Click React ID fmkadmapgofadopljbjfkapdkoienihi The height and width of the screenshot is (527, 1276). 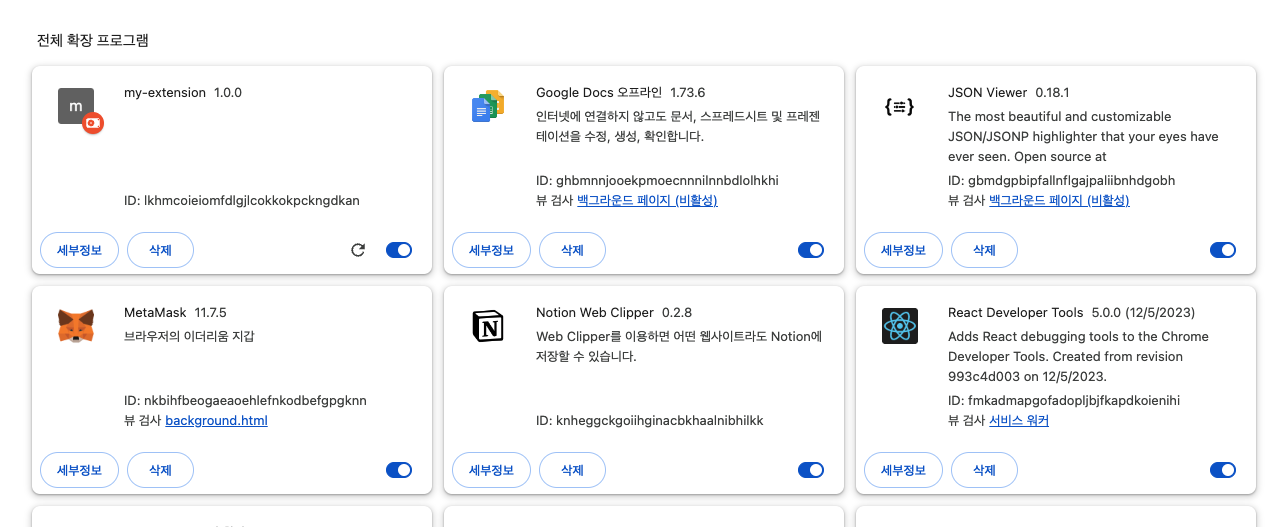coord(1064,401)
